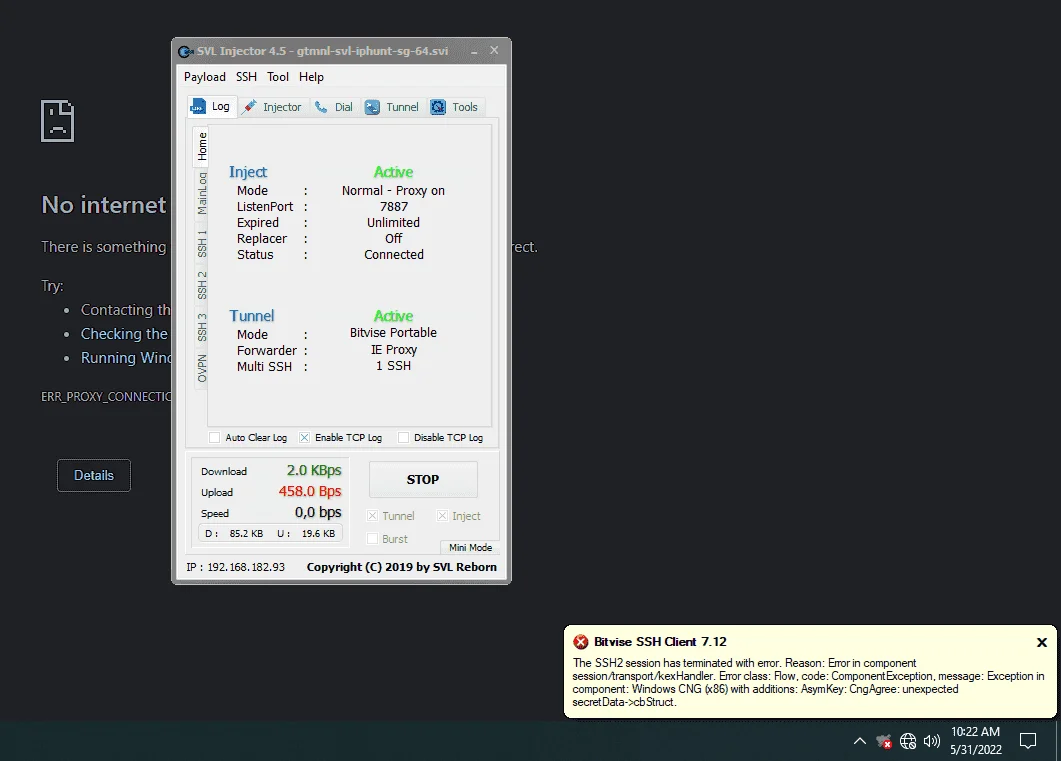Select the vertical SSH 3 tab
Image resolution: width=1061 pixels, height=761 pixels.
pyautogui.click(x=202, y=327)
